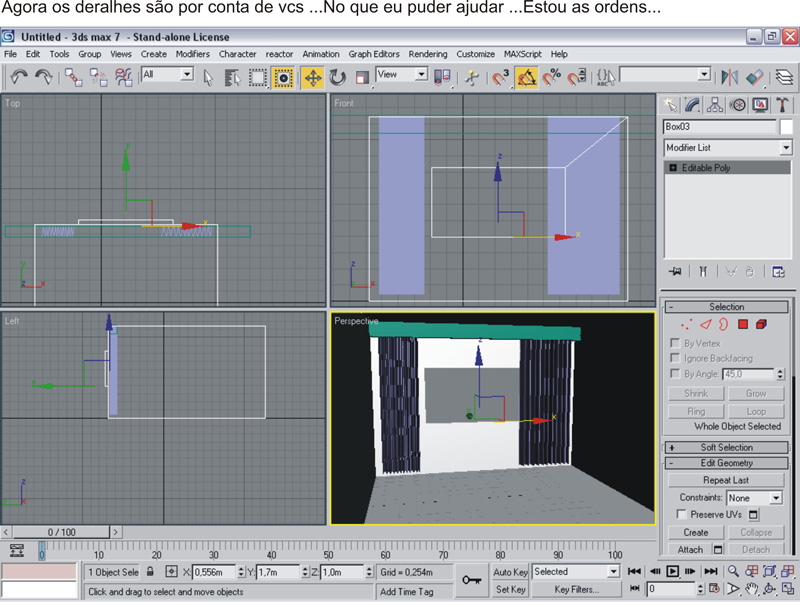The height and width of the screenshot is (602, 800).
Task: Click the Box03 object name field
Action: [720, 127]
